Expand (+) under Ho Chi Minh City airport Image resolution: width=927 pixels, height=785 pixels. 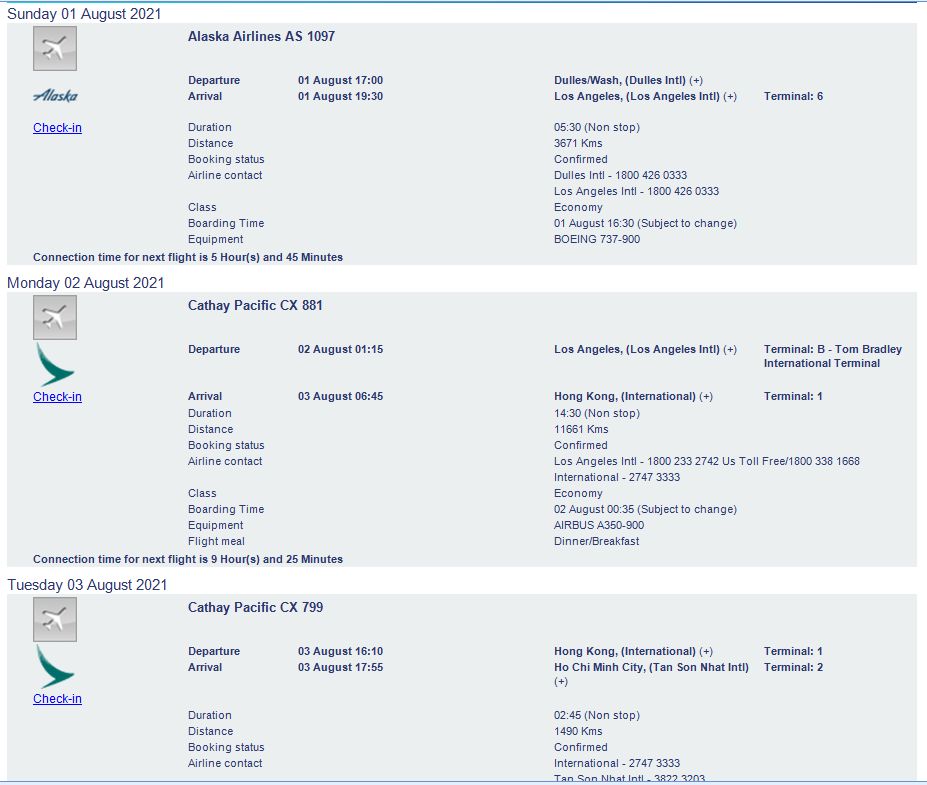(561, 682)
